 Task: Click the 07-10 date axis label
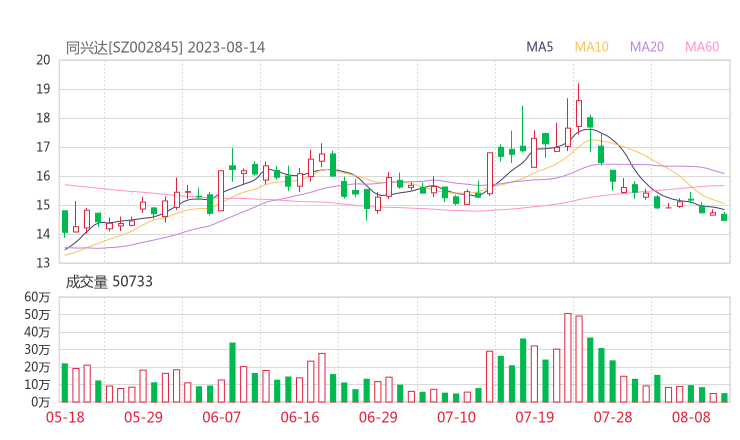click(456, 417)
